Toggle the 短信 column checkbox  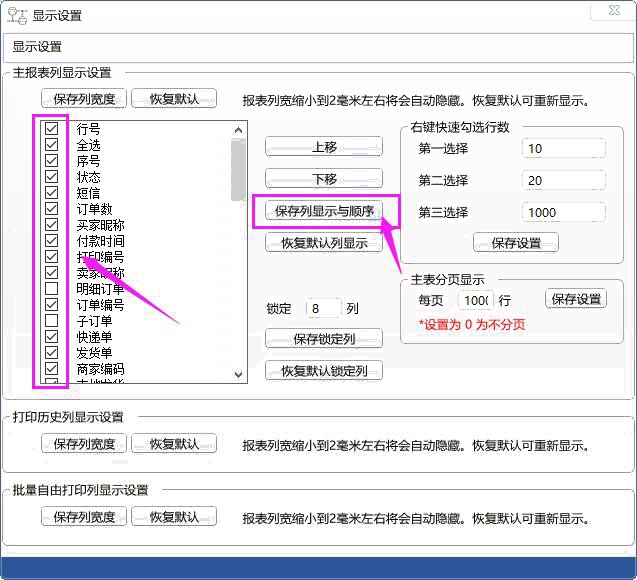pos(51,193)
